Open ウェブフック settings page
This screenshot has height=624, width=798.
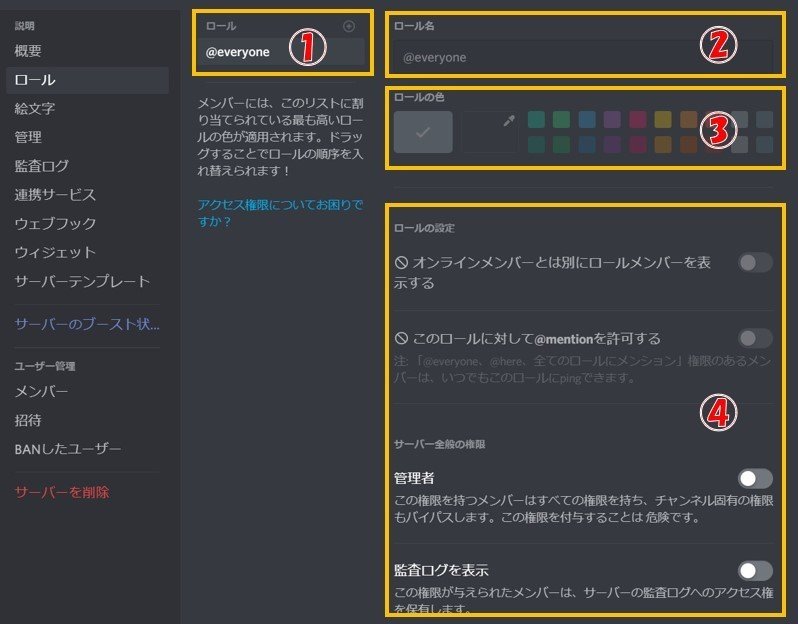pos(87,223)
